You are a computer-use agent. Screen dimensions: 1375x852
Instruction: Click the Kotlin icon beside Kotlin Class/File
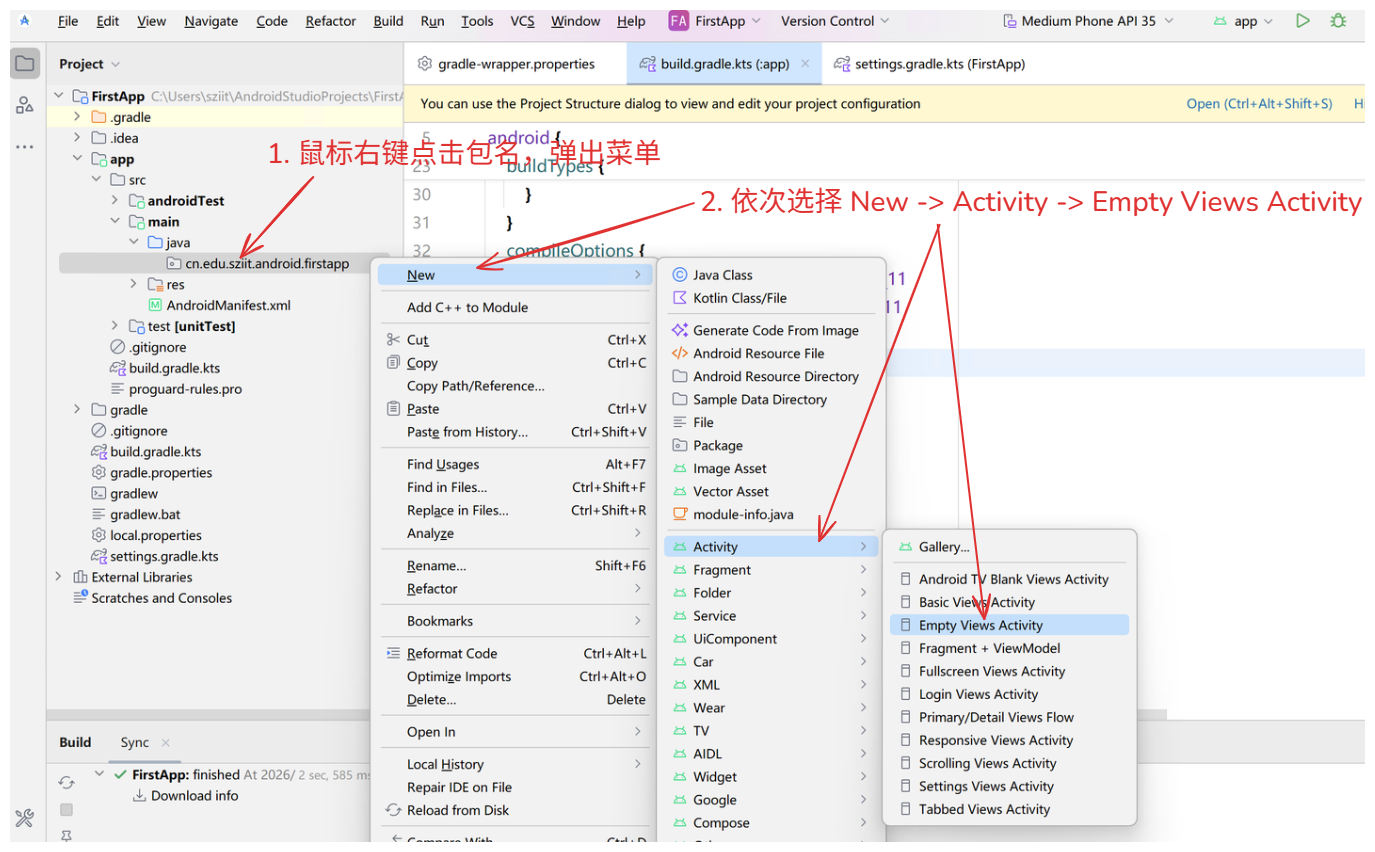coord(680,298)
